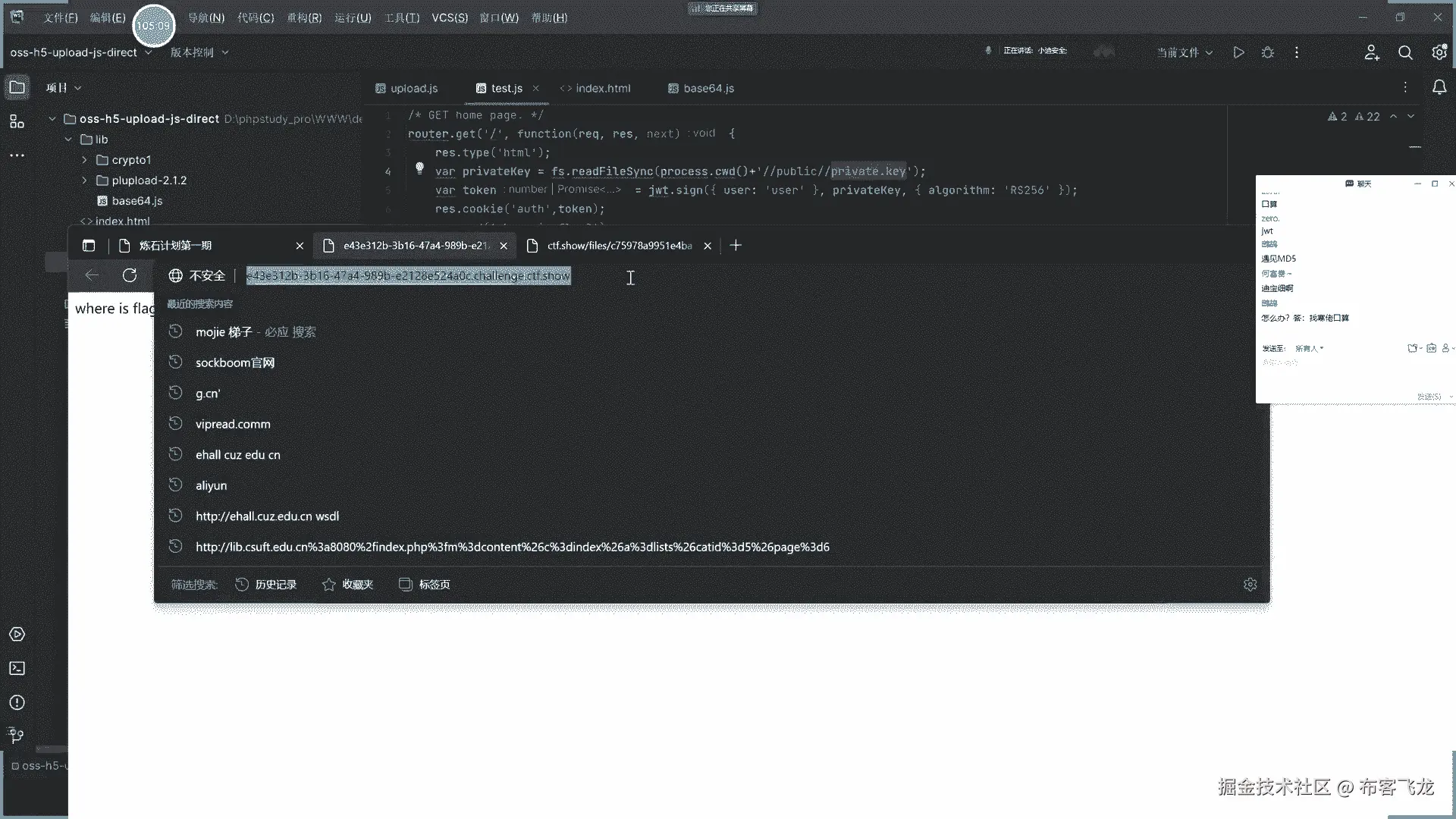Select the aliyun recent search suggestion
Viewport: 1456px width, 819px height.
click(211, 485)
